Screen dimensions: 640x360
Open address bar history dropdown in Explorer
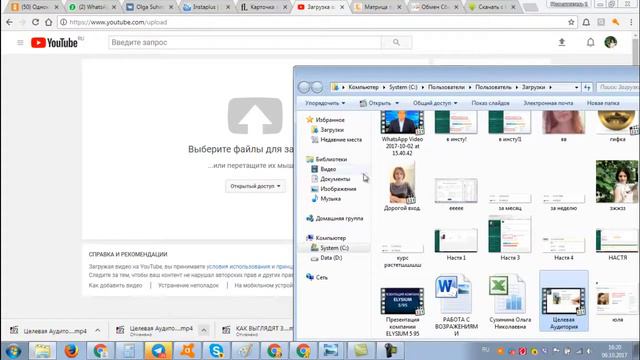point(576,87)
